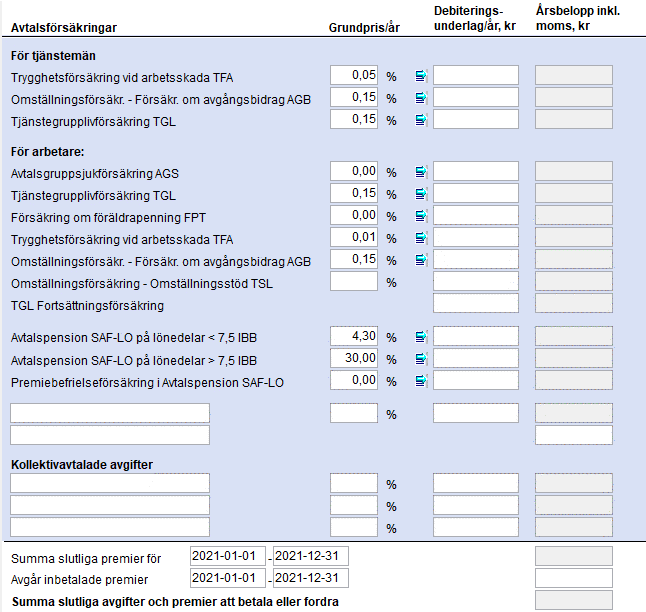
Task: Click Debiteringsunderlag field for tjänstemän TGL
Action: (x=476, y=119)
